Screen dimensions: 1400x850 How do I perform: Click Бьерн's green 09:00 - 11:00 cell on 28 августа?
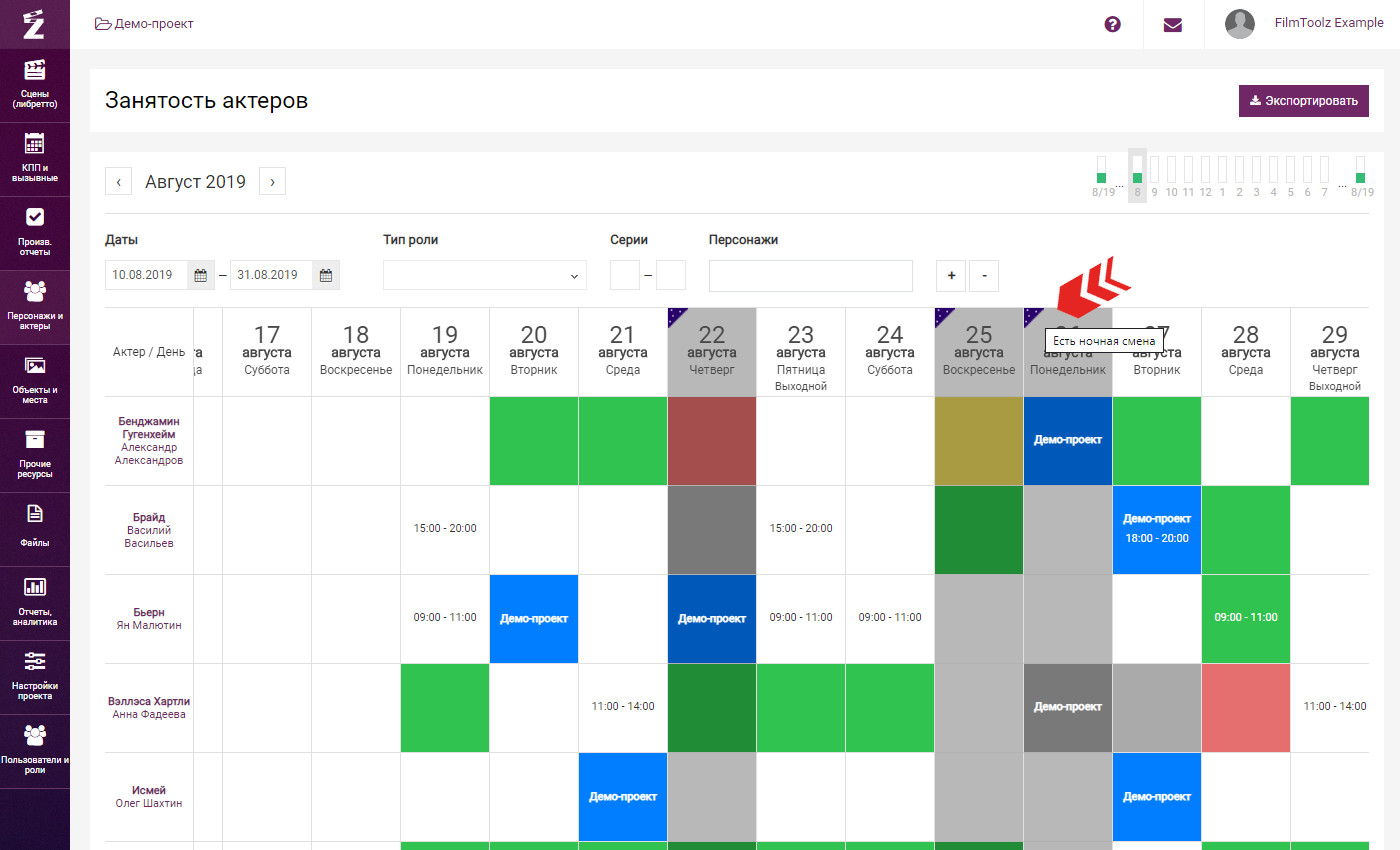pyautogui.click(x=1246, y=619)
